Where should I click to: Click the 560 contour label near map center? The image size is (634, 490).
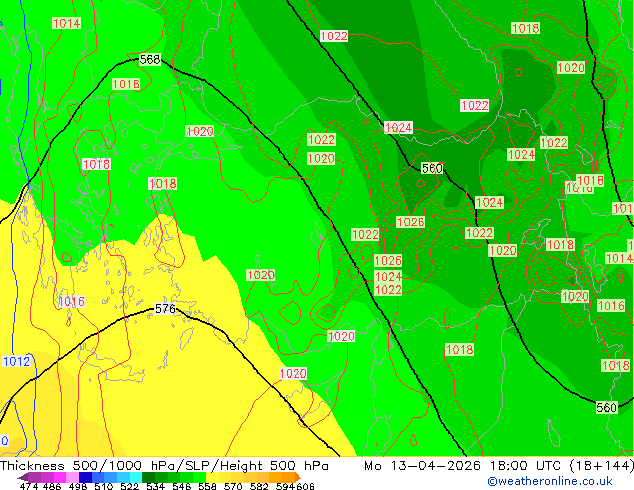click(x=432, y=168)
